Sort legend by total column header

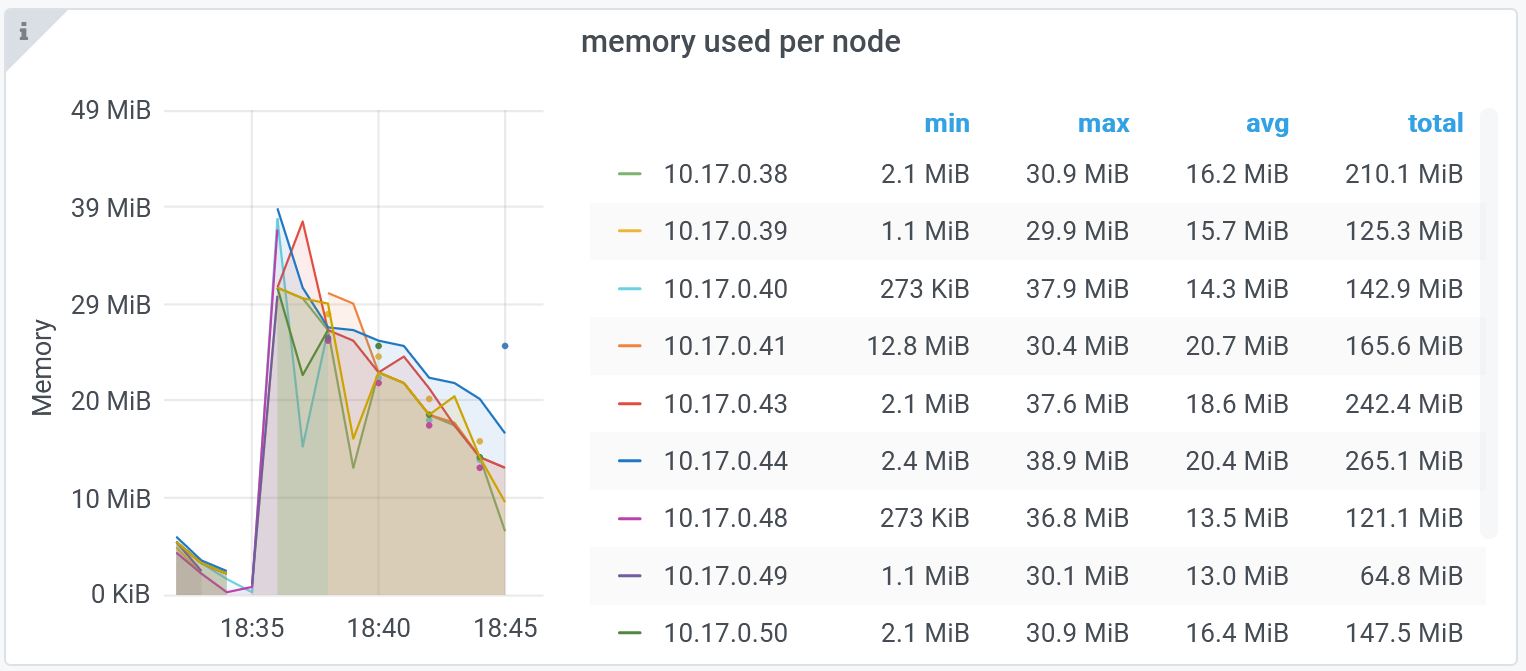coord(1435,124)
